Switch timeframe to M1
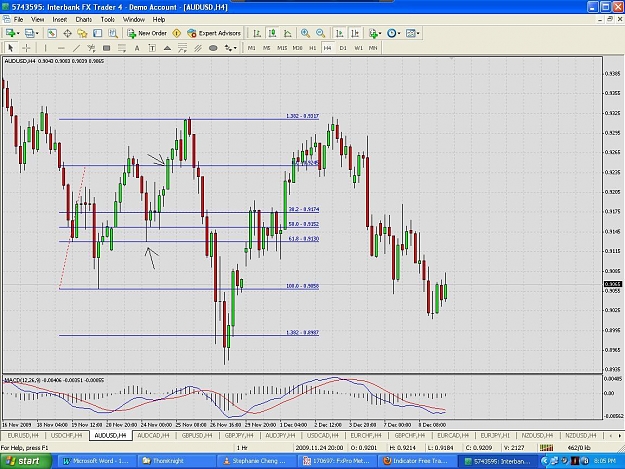Screen dimensions: 625x469 (252, 48)
